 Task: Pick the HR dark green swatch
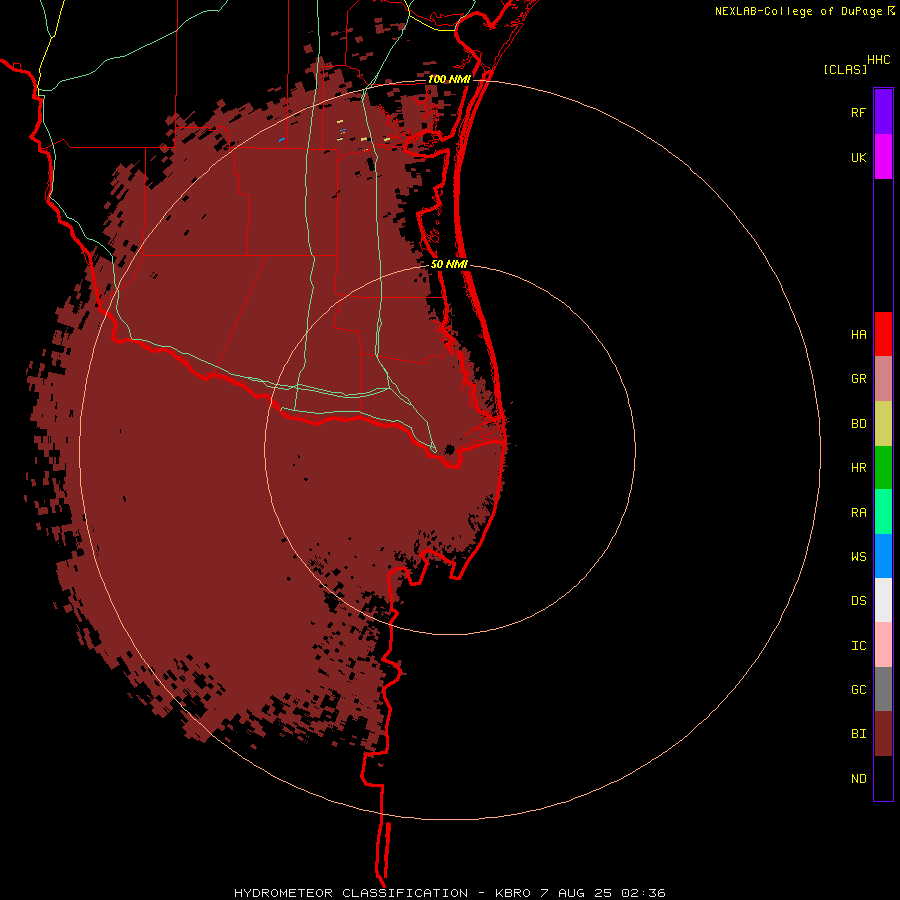pyautogui.click(x=883, y=468)
